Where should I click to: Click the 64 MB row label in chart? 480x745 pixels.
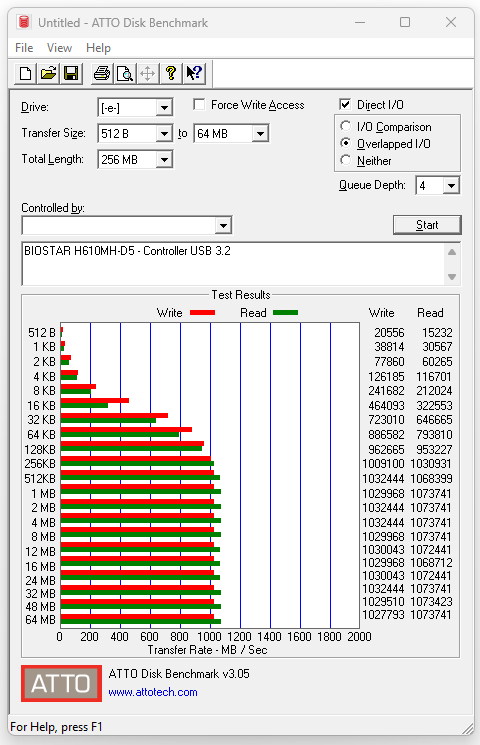[x=40, y=620]
